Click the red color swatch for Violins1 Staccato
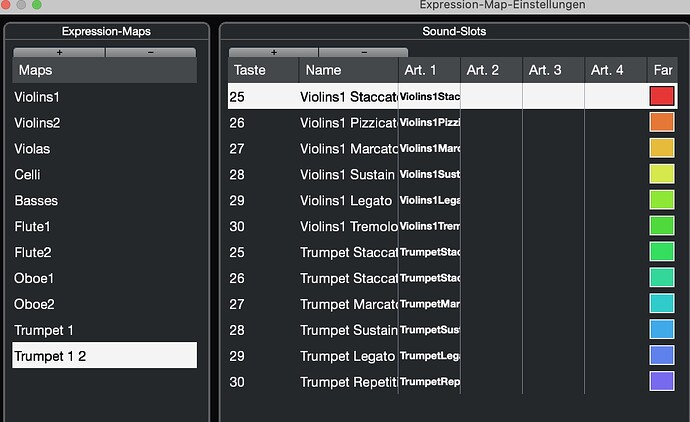The image size is (690, 422). click(x=662, y=96)
